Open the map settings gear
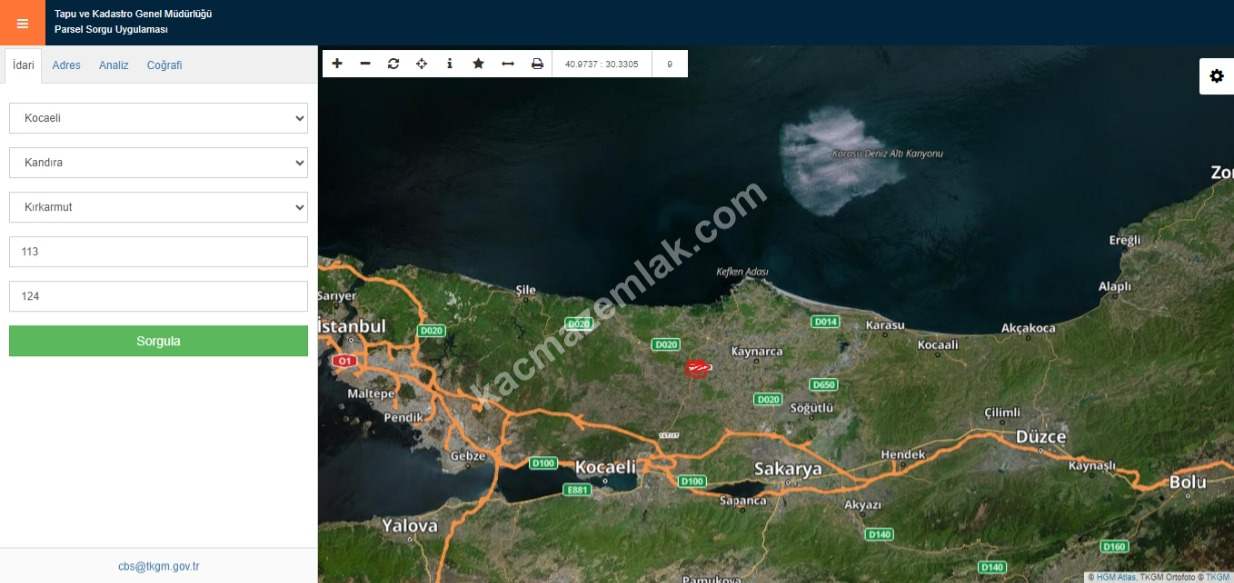The height and width of the screenshot is (583, 1234). point(1216,76)
